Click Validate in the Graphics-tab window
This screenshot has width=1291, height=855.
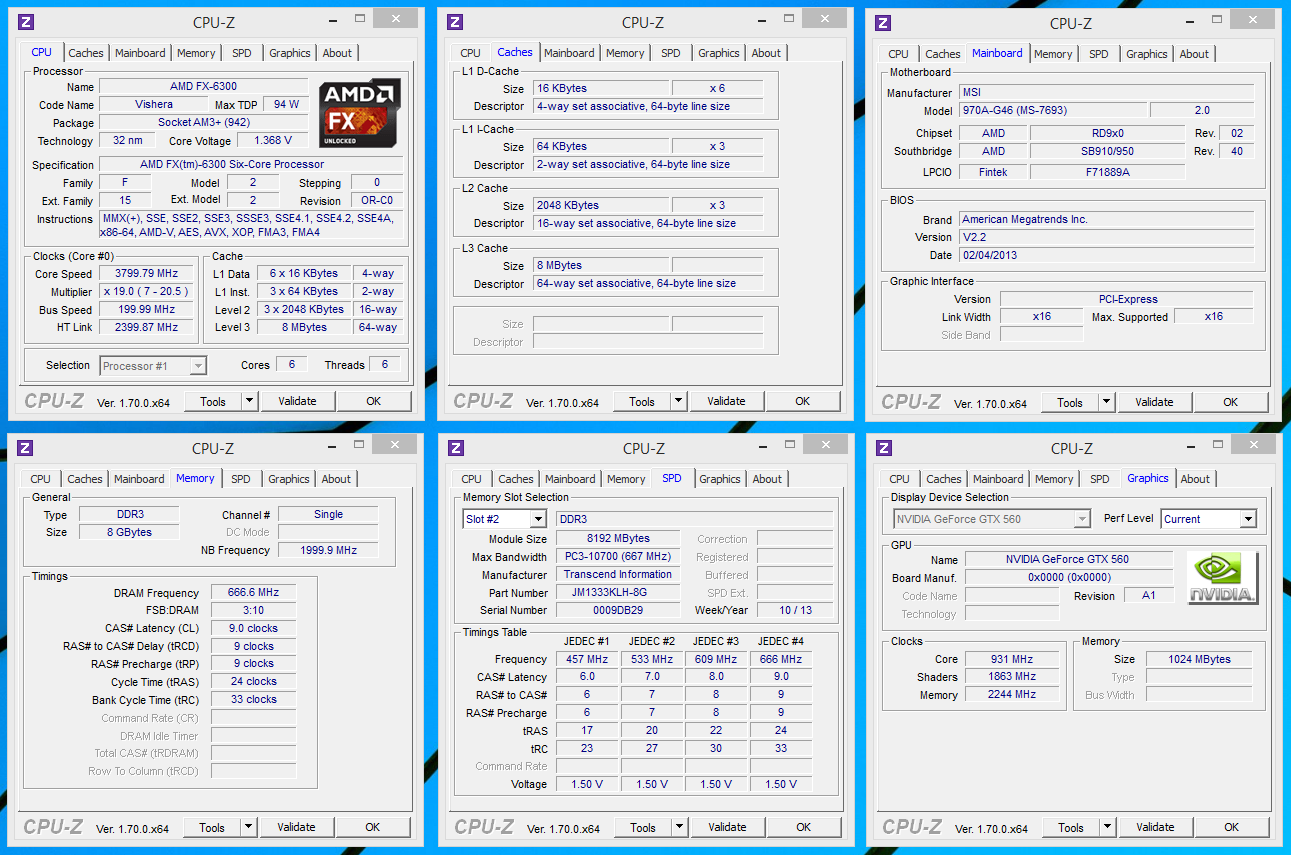(x=1155, y=827)
